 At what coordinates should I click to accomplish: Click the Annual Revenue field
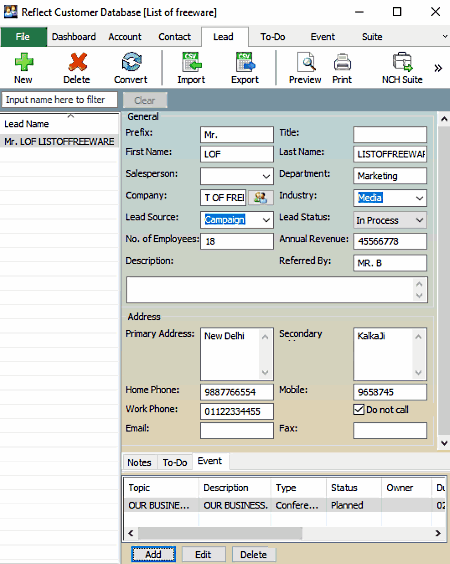(390, 241)
